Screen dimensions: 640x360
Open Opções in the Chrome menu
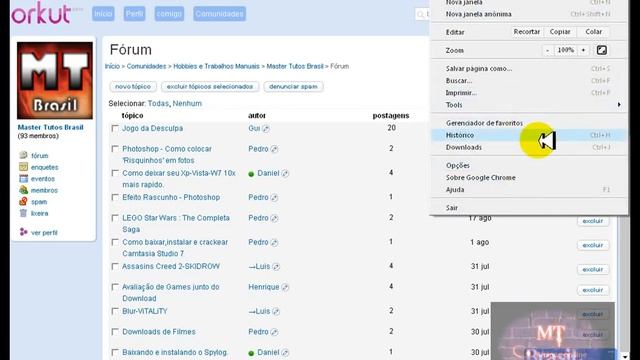(x=529, y=165)
